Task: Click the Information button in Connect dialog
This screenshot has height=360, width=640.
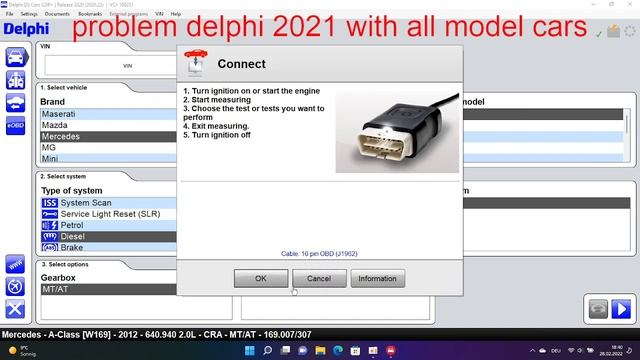Action: coord(378,278)
